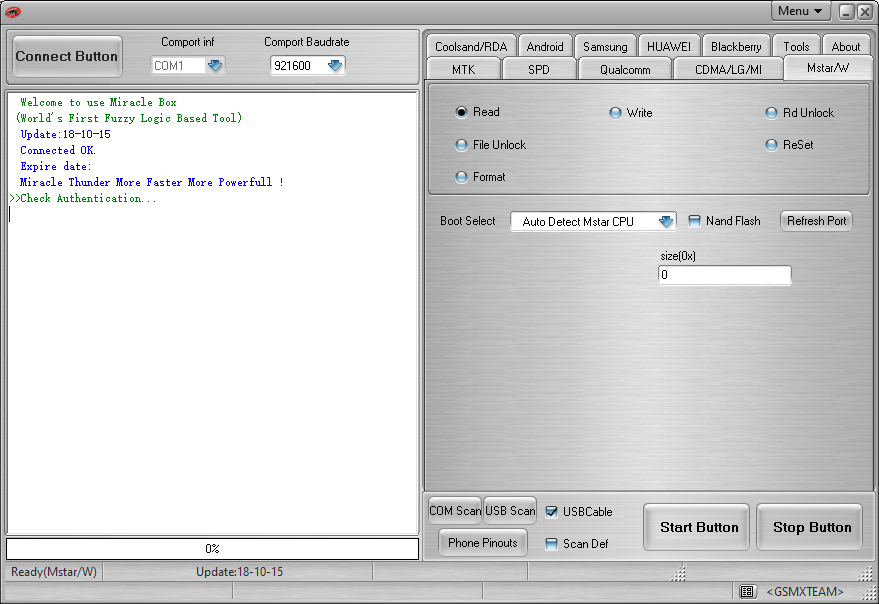Switch to the MTK tab

(464, 69)
